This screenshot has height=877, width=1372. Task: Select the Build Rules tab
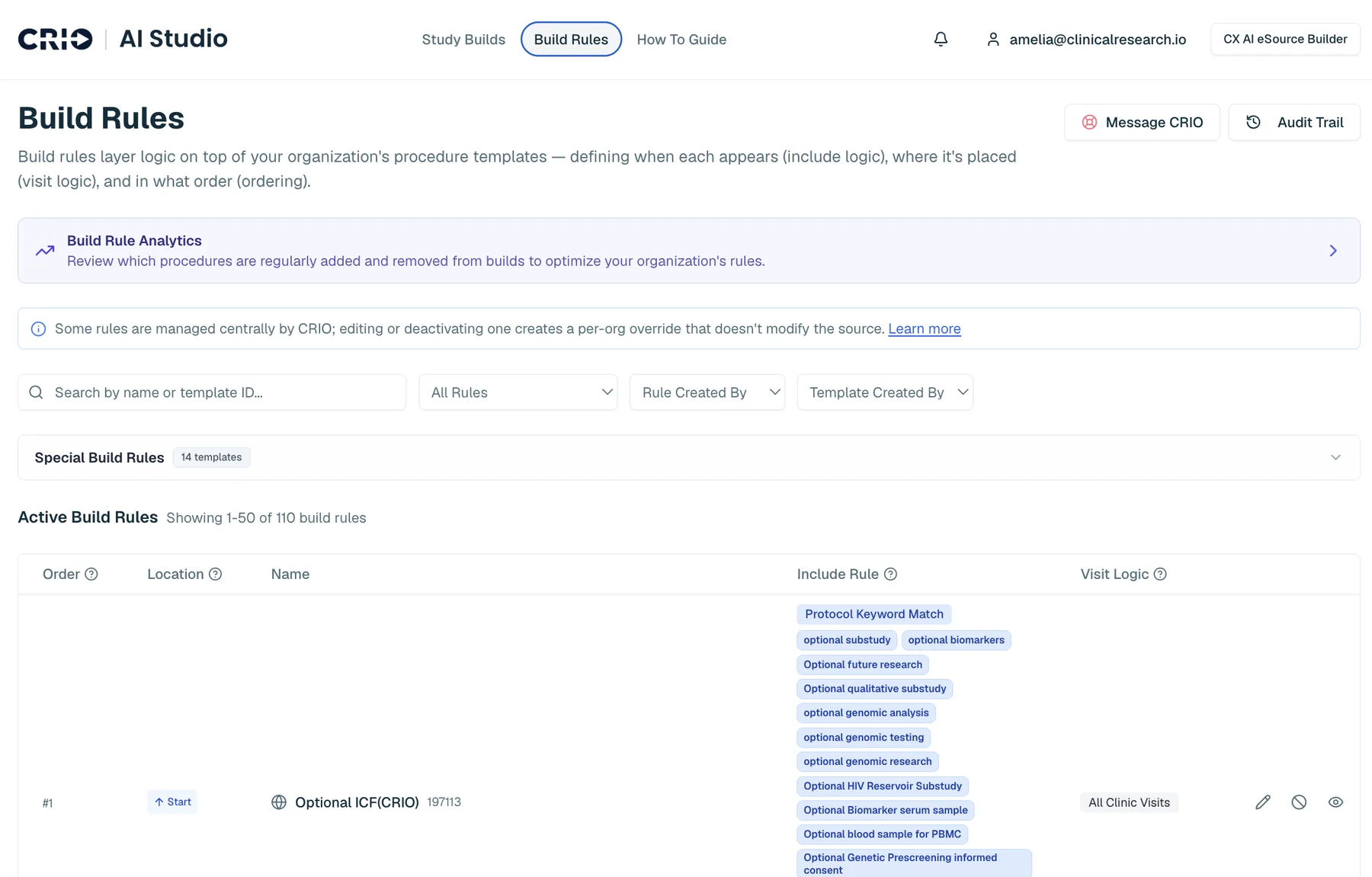(571, 40)
